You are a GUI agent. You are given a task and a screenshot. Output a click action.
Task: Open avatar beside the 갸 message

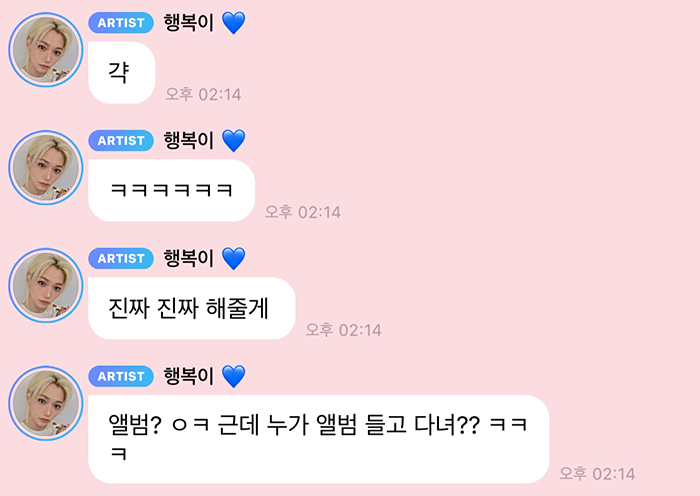click(46, 50)
